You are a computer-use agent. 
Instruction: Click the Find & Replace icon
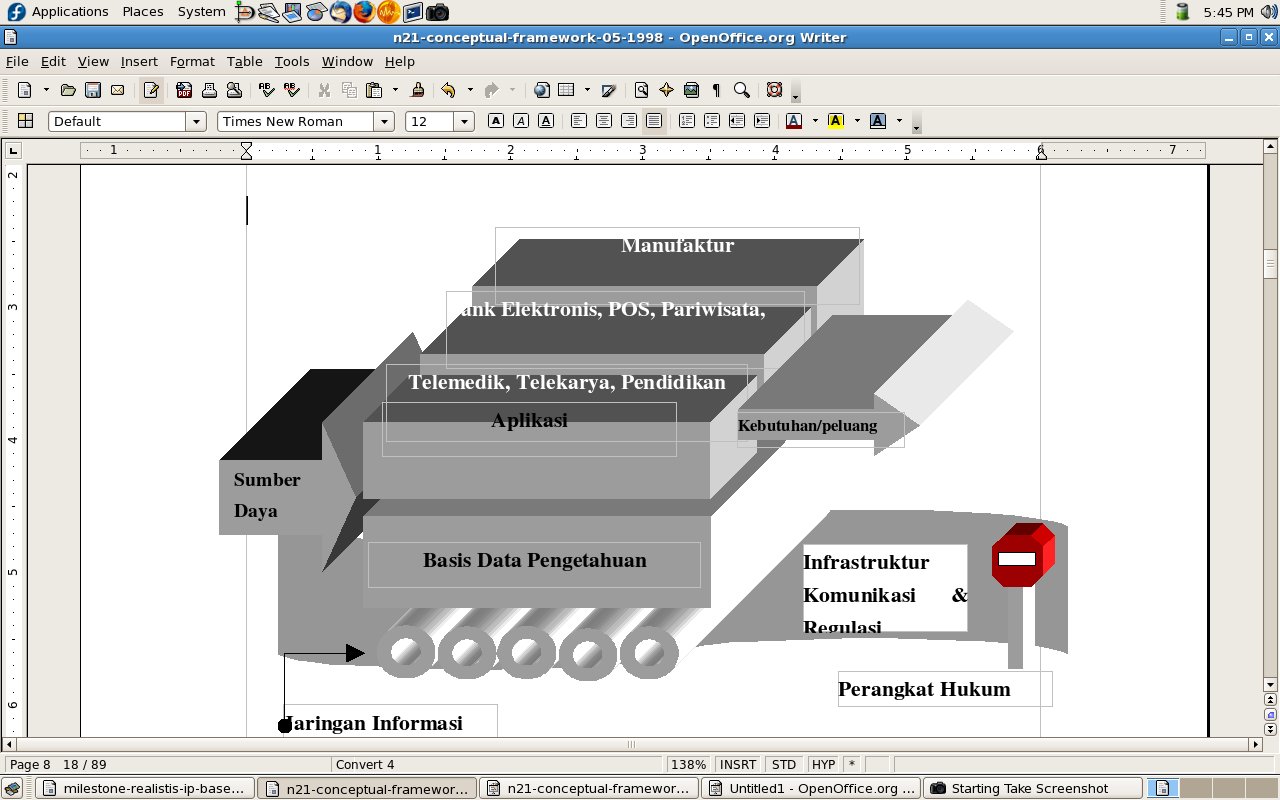click(642, 90)
